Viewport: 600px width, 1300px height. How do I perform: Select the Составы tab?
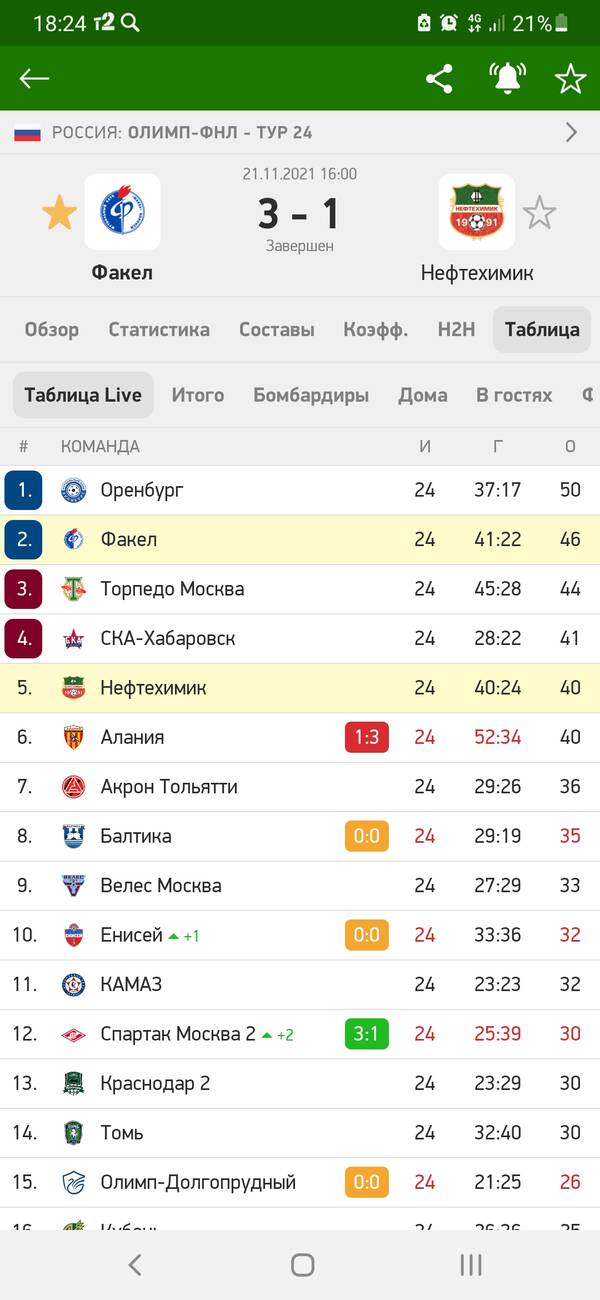point(276,330)
